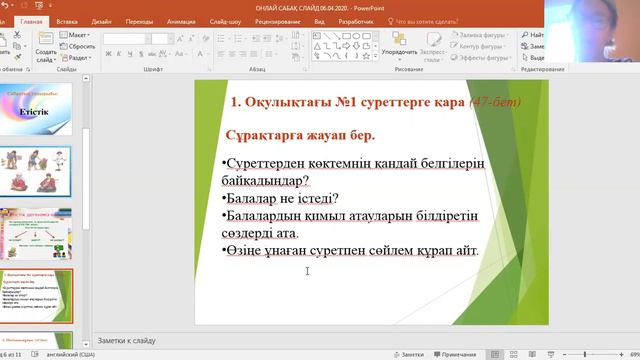Click the zoom slider in status bar
Screen dimensions: 640x360
(593, 355)
